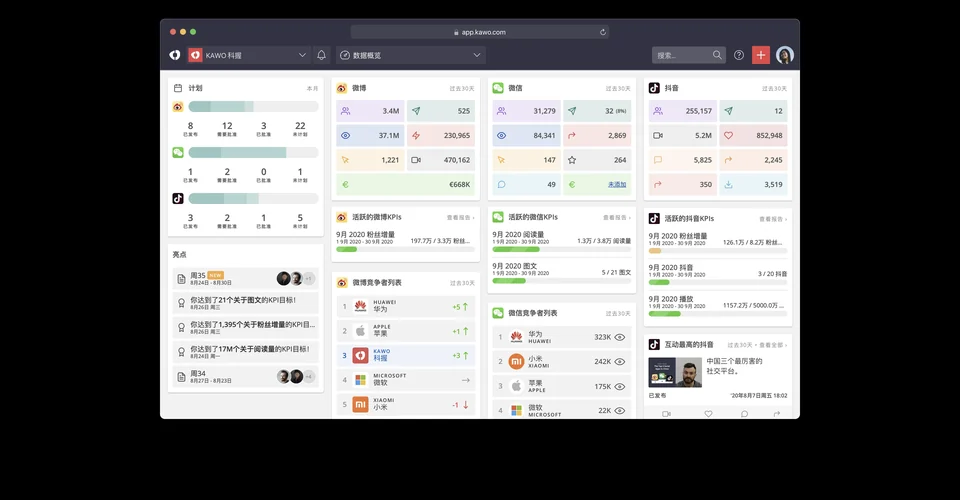Open top Douyin video thumbnail
960x500 pixels.
[x=675, y=372]
